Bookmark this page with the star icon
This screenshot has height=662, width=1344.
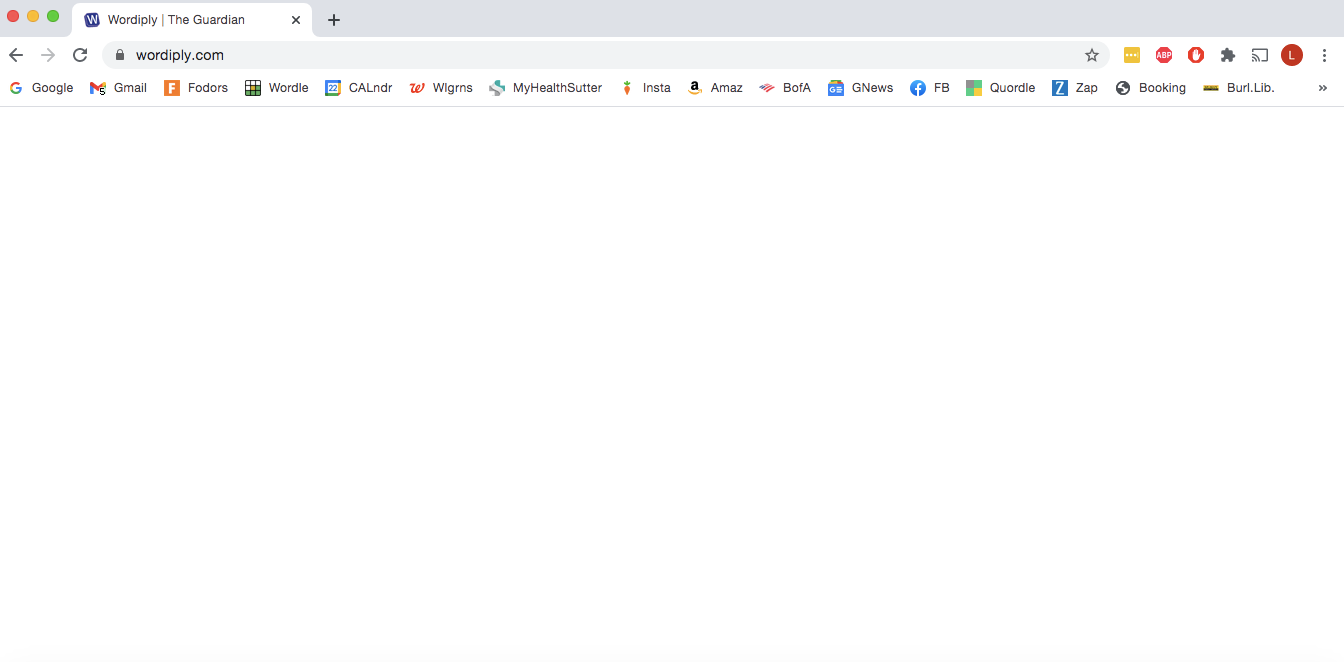pyautogui.click(x=1092, y=55)
